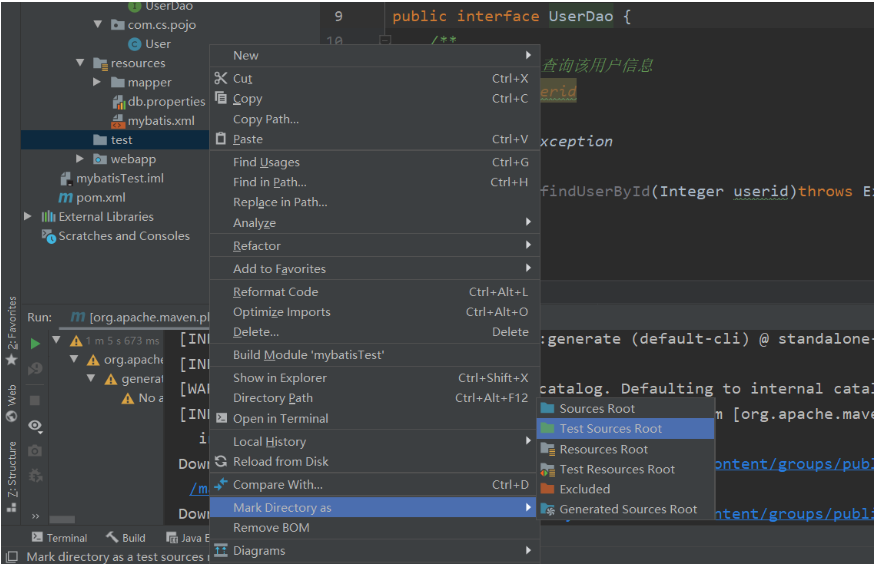Collapse the com.cs.pojo package
This screenshot has width=875, height=564.
[x=98, y=25]
